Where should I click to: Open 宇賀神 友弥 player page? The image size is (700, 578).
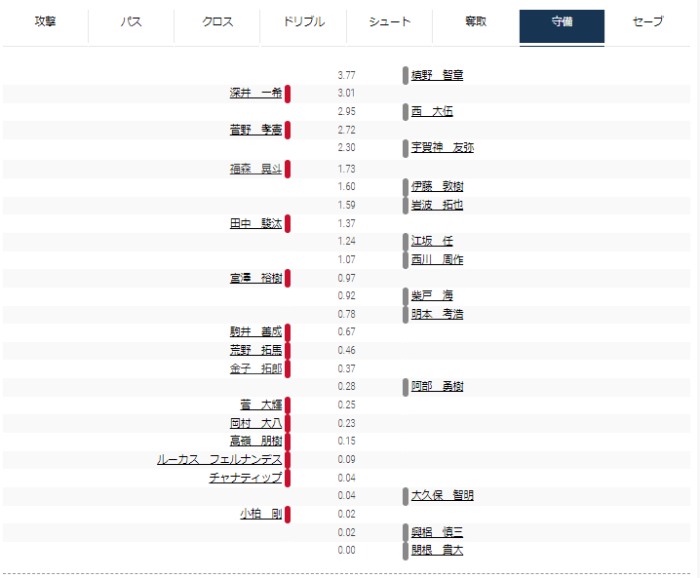pyautogui.click(x=442, y=147)
